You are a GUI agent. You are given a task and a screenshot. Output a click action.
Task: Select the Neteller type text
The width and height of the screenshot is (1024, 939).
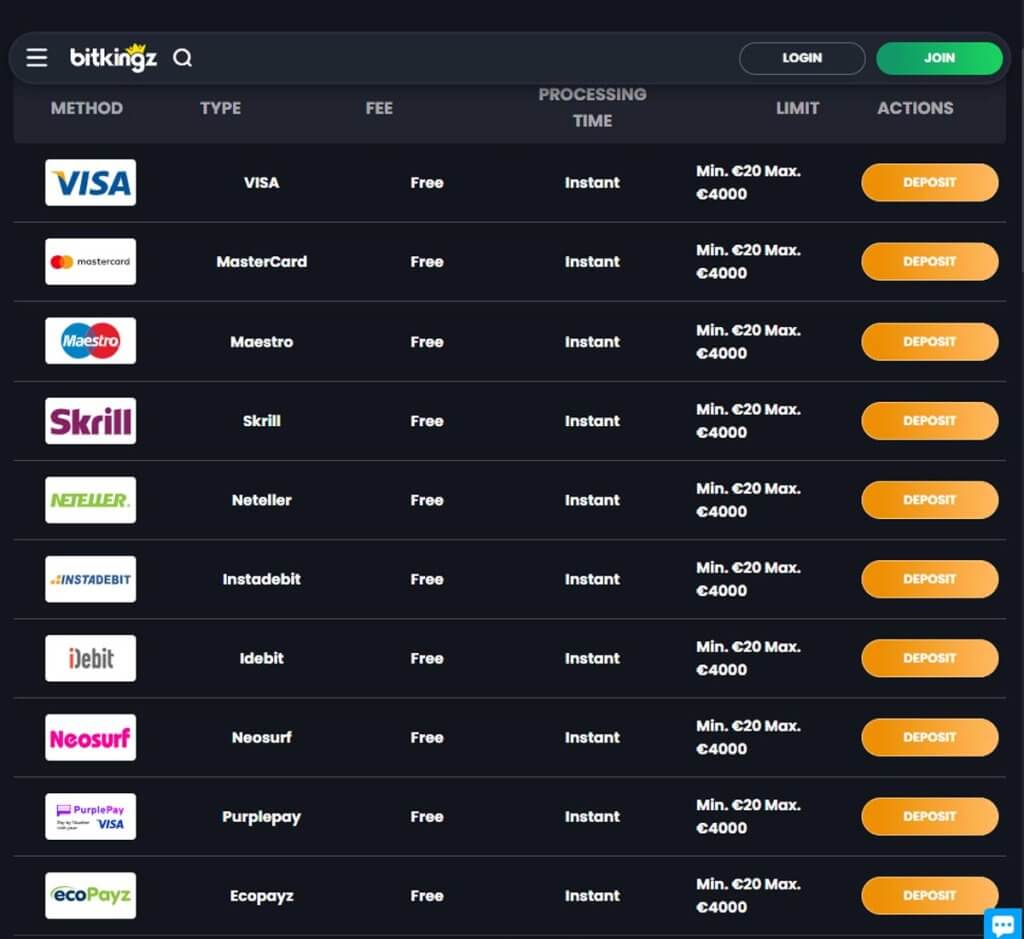(261, 500)
